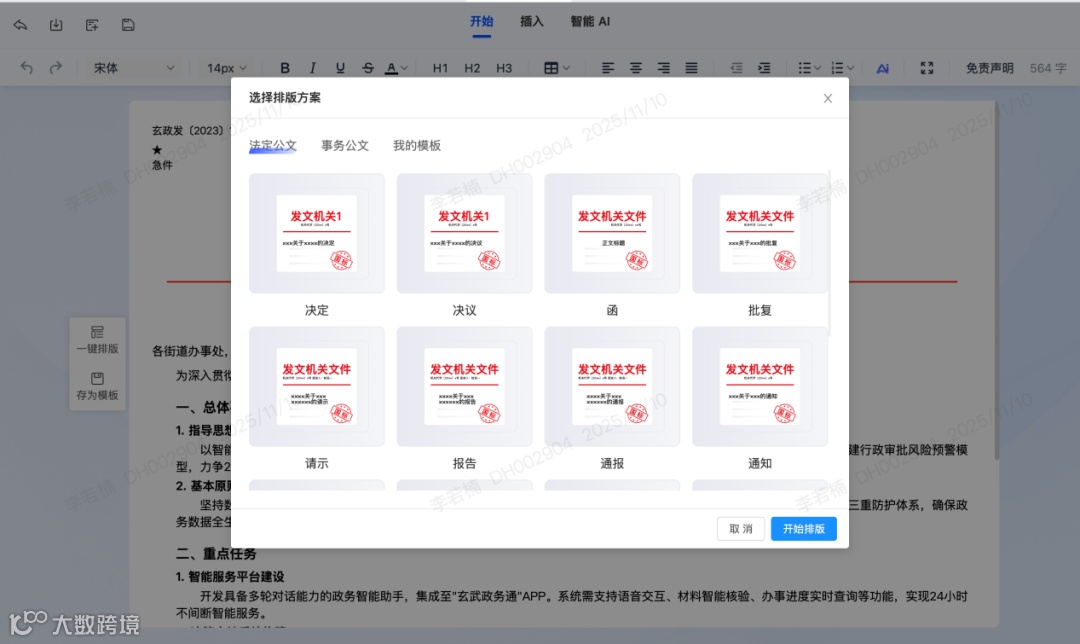Choose the 请示 template thumbnail

[317, 386]
